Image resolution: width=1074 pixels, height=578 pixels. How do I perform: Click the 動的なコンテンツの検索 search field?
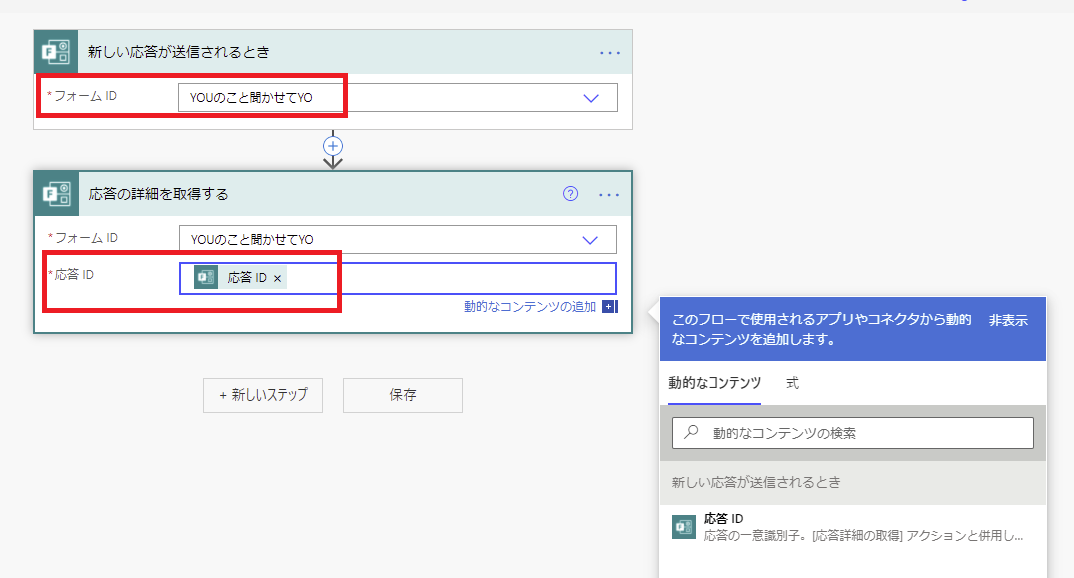[852, 432]
